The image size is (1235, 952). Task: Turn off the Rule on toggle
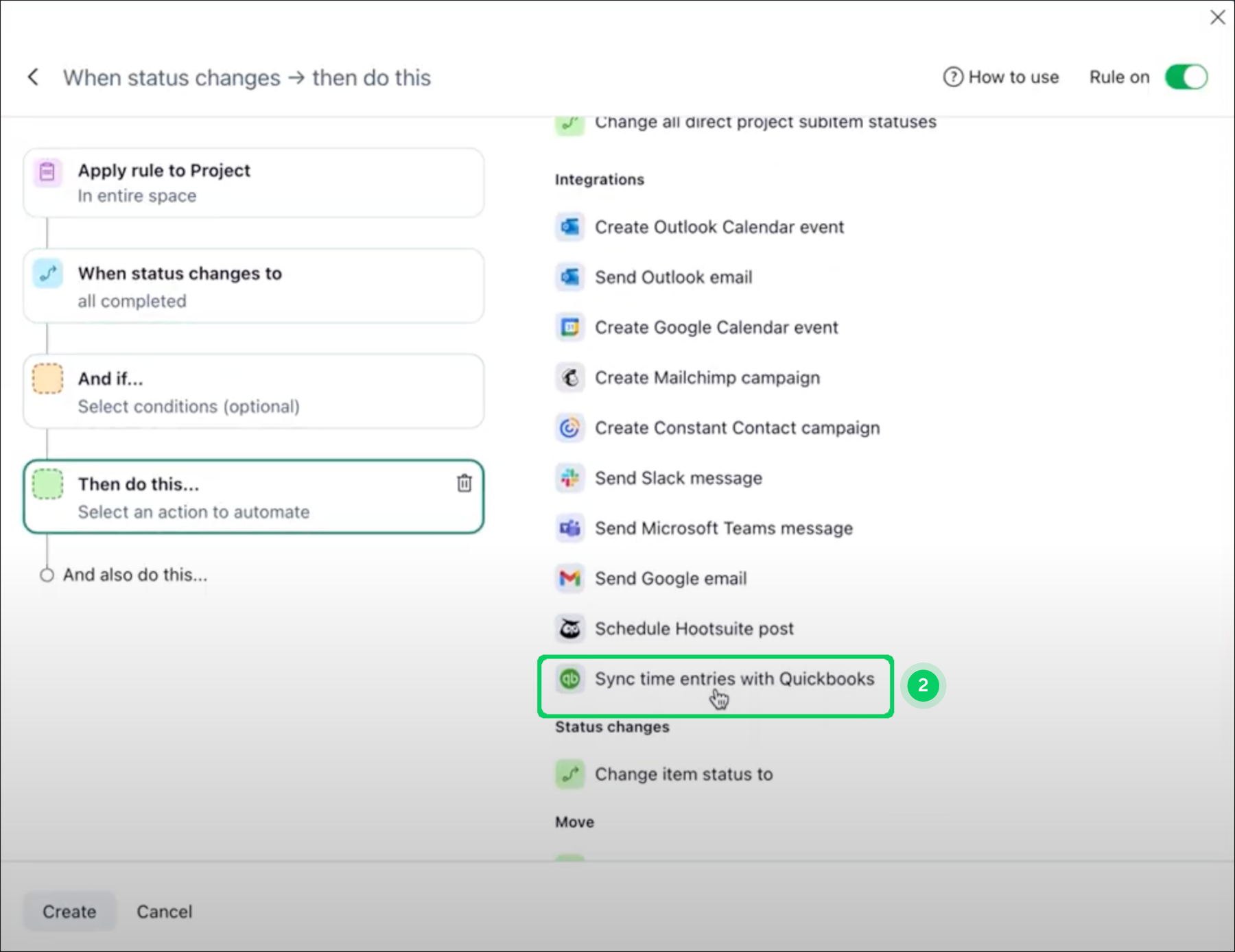click(x=1186, y=77)
